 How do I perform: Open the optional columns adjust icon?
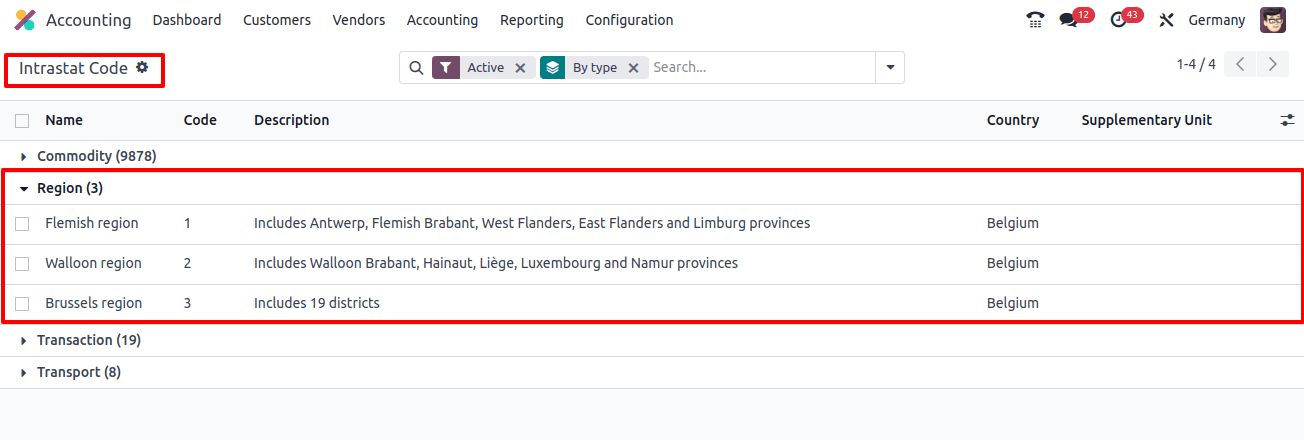(x=1287, y=120)
